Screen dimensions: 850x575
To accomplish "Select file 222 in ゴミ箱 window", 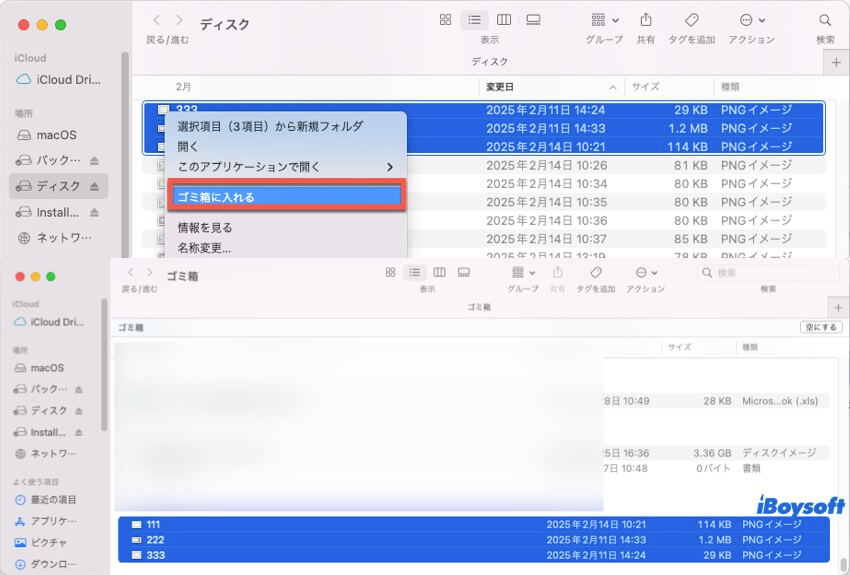I will click(474, 540).
